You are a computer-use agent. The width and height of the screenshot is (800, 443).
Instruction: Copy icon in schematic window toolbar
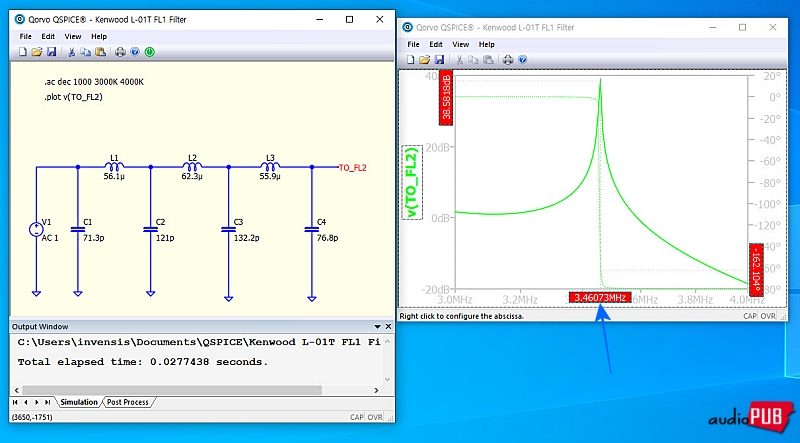[x=86, y=52]
